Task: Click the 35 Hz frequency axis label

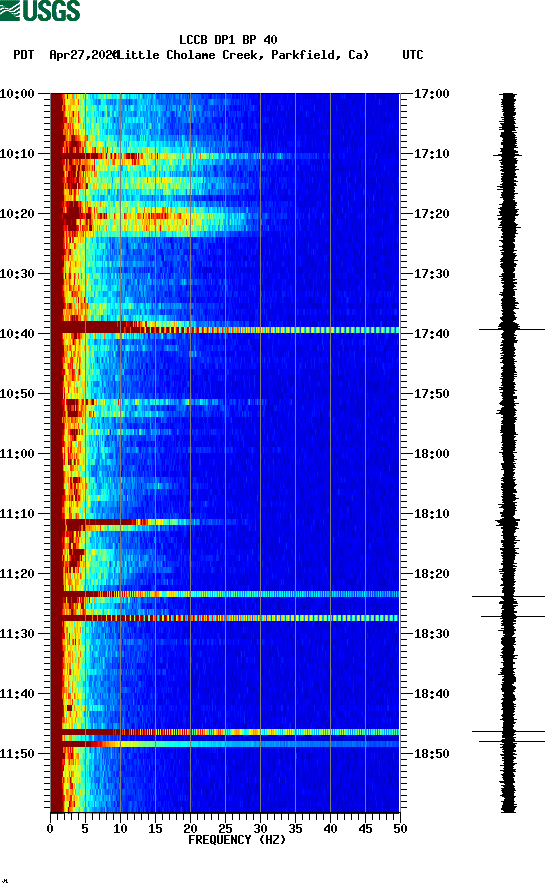Action: (x=295, y=829)
